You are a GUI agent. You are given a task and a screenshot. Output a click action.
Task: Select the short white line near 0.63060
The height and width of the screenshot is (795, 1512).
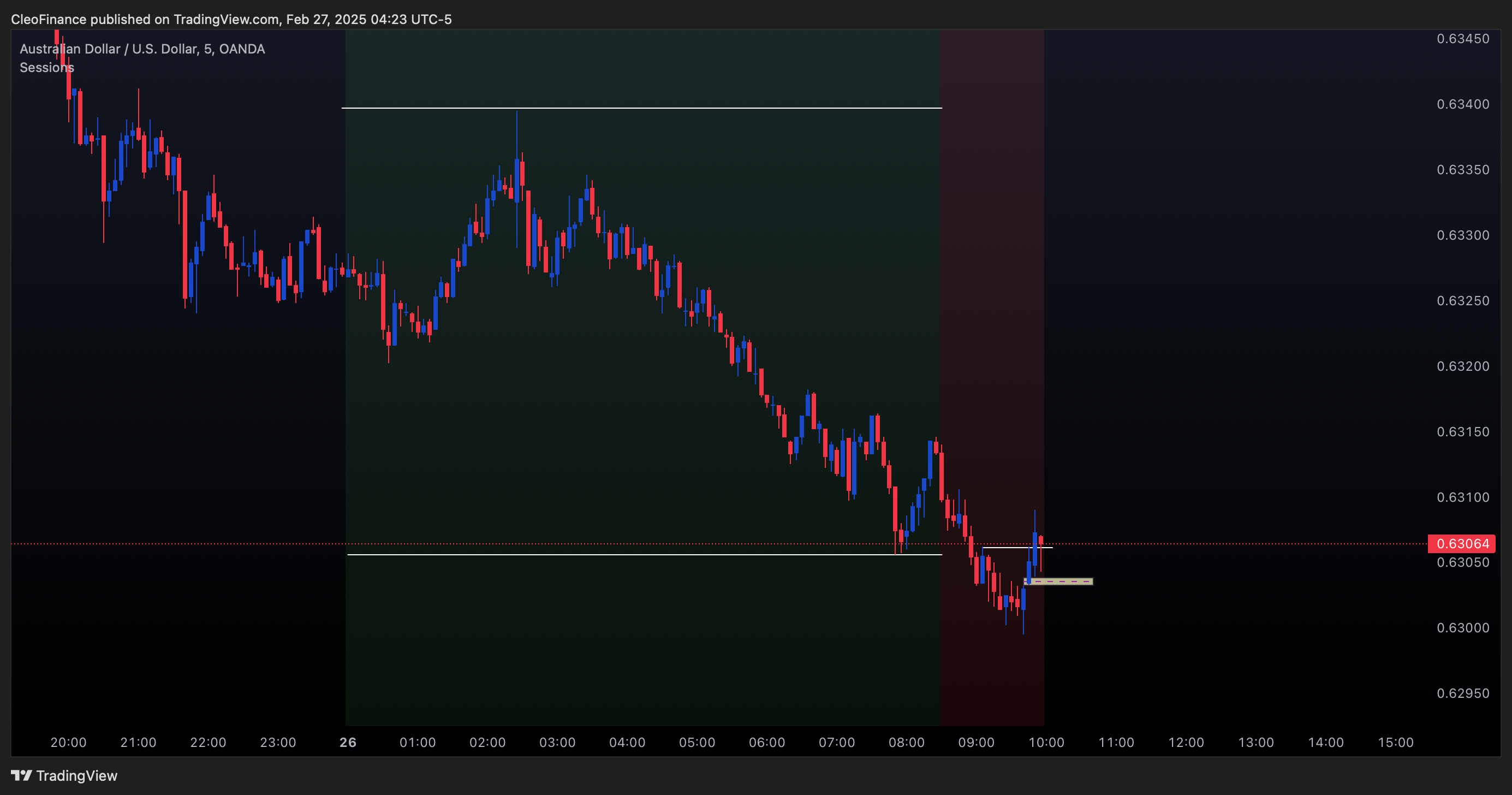point(1018,548)
